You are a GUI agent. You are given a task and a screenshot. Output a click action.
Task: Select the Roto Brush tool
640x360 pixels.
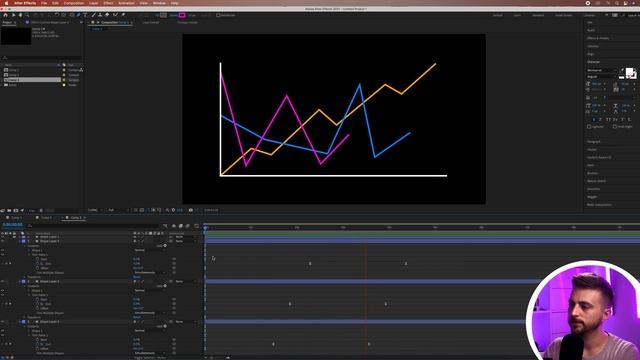click(116, 15)
